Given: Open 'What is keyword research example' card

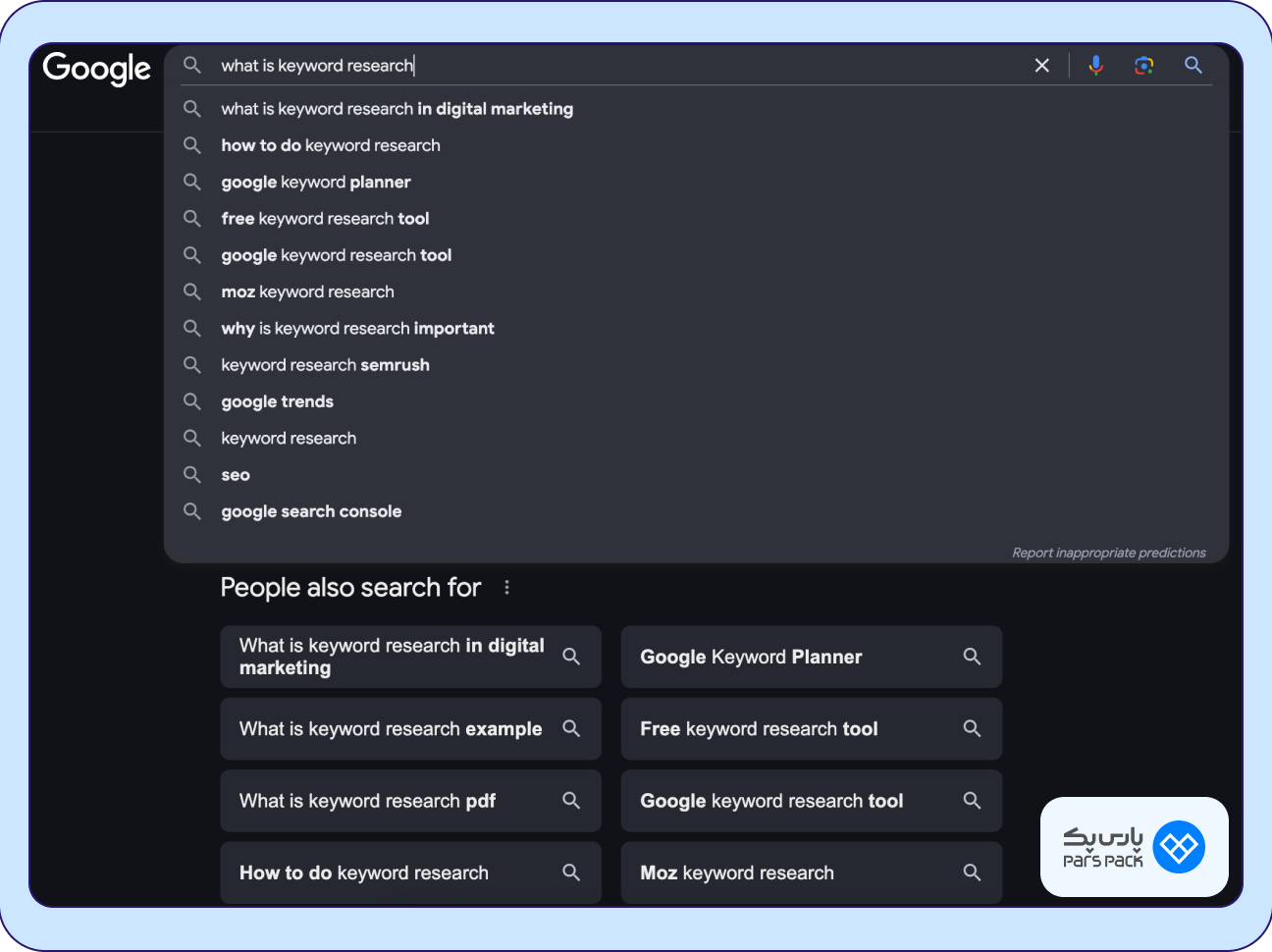Looking at the screenshot, I should (x=410, y=728).
